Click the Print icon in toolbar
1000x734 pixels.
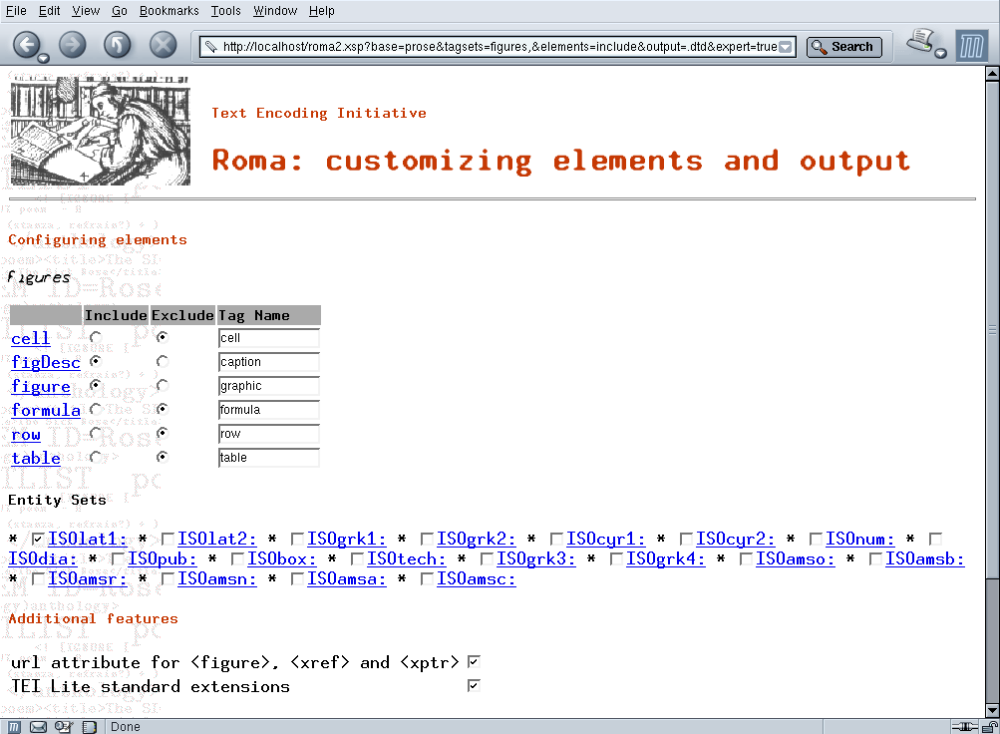tap(920, 41)
